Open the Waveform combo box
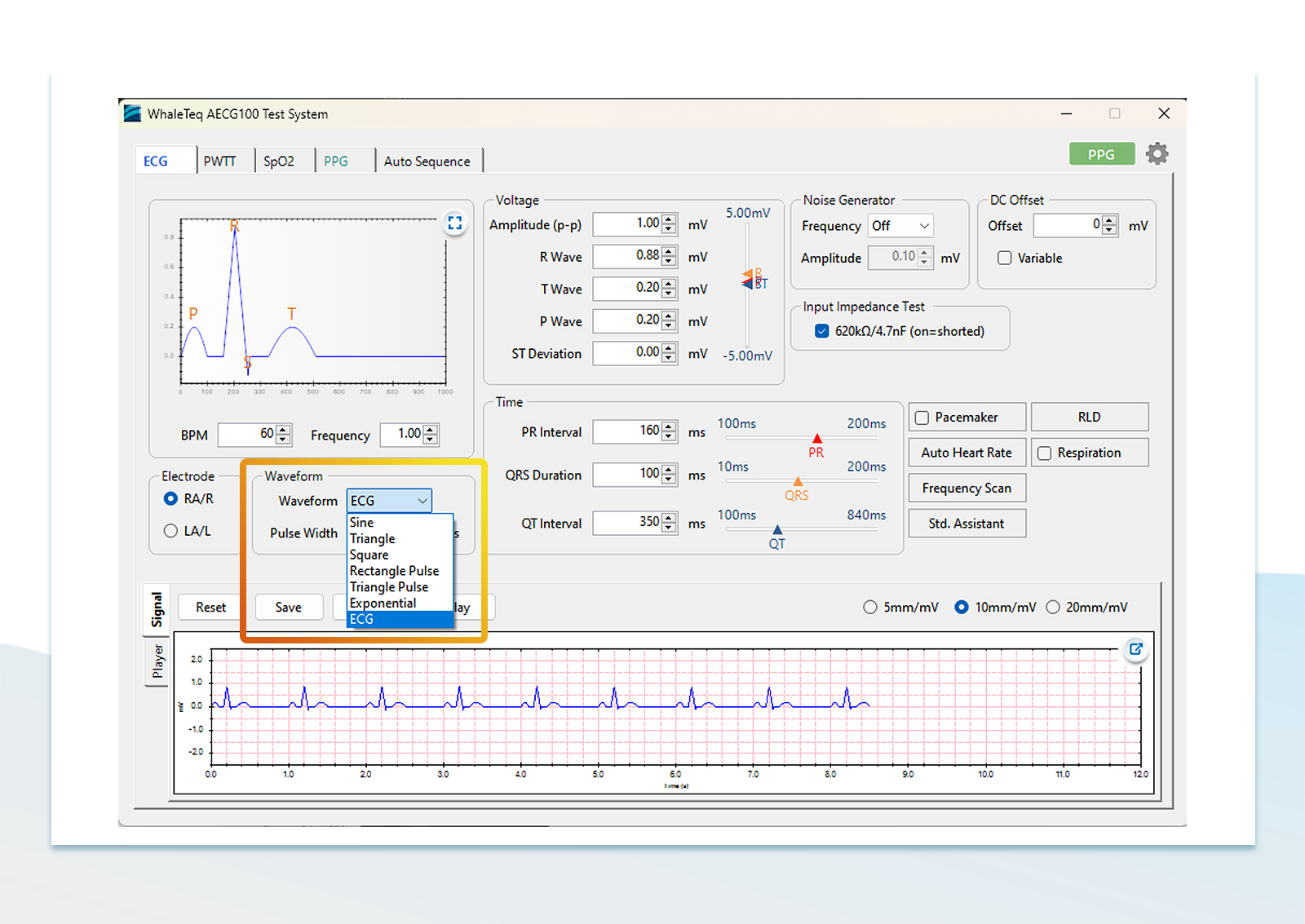The width and height of the screenshot is (1305, 924). [x=389, y=501]
